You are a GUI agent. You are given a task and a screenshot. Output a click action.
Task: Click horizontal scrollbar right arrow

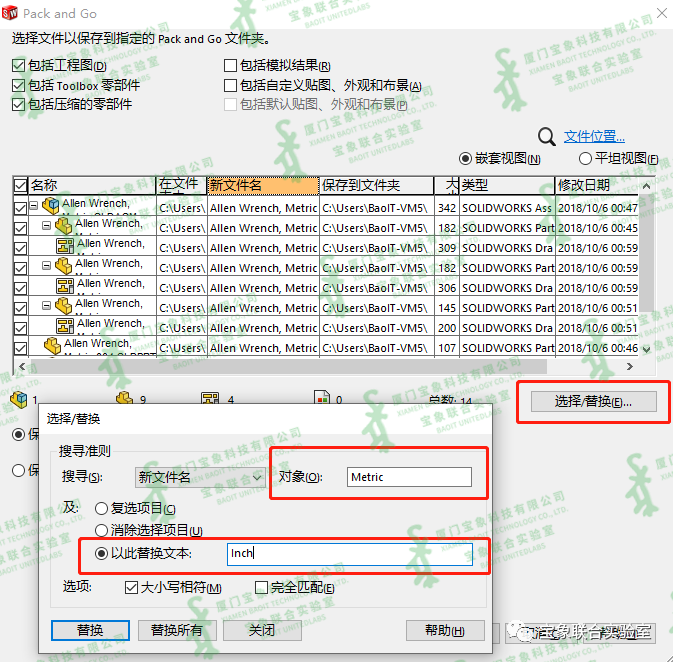pos(630,366)
